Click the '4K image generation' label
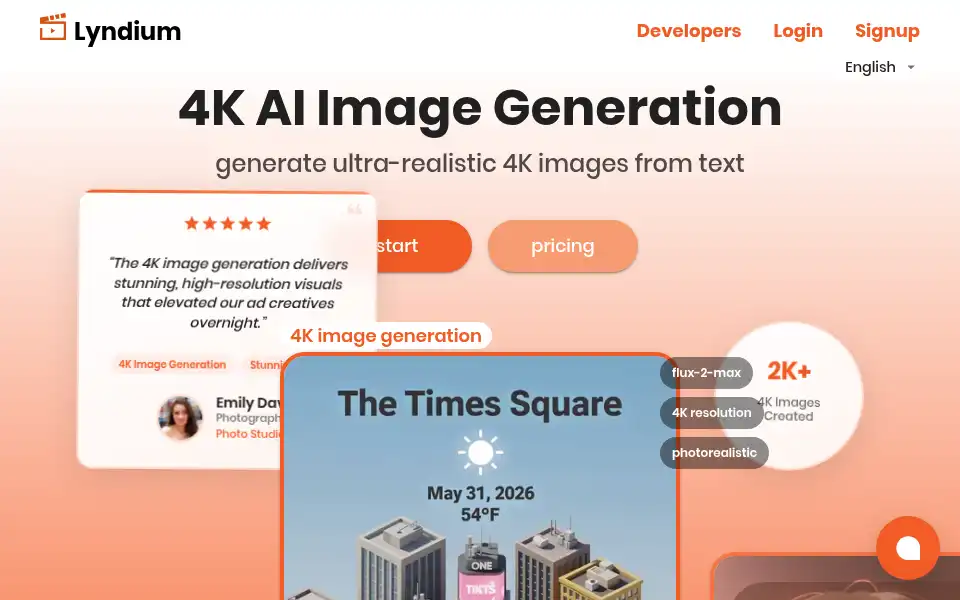This screenshot has width=960, height=600. tap(386, 336)
